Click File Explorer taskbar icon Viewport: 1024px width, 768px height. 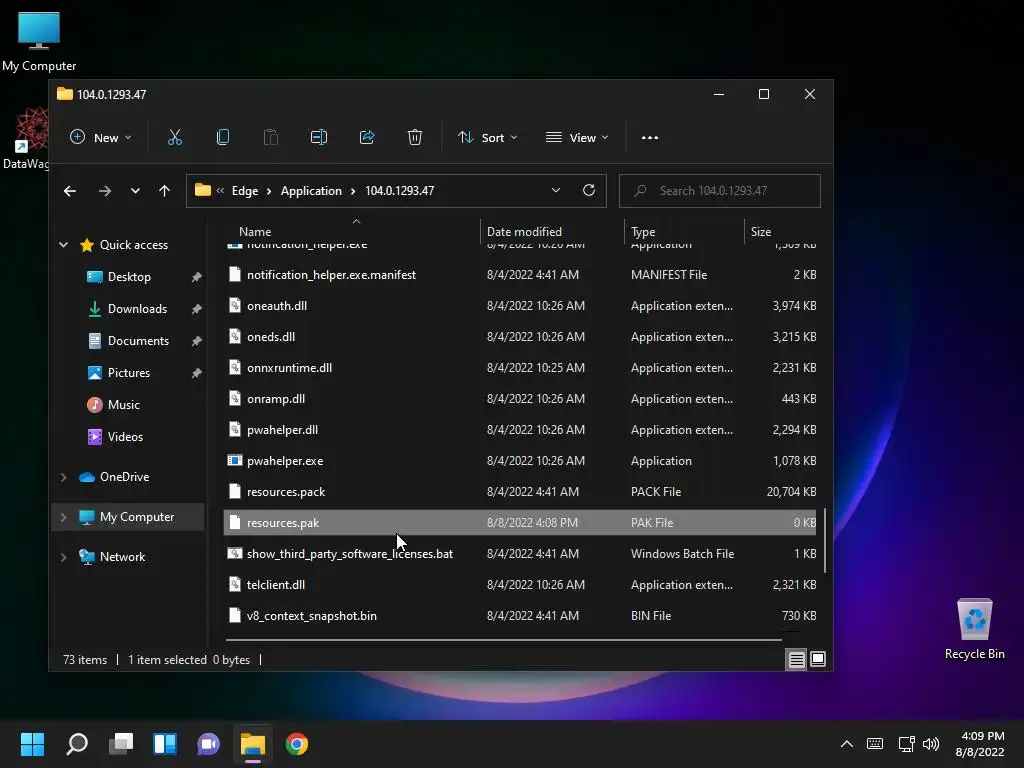253,744
